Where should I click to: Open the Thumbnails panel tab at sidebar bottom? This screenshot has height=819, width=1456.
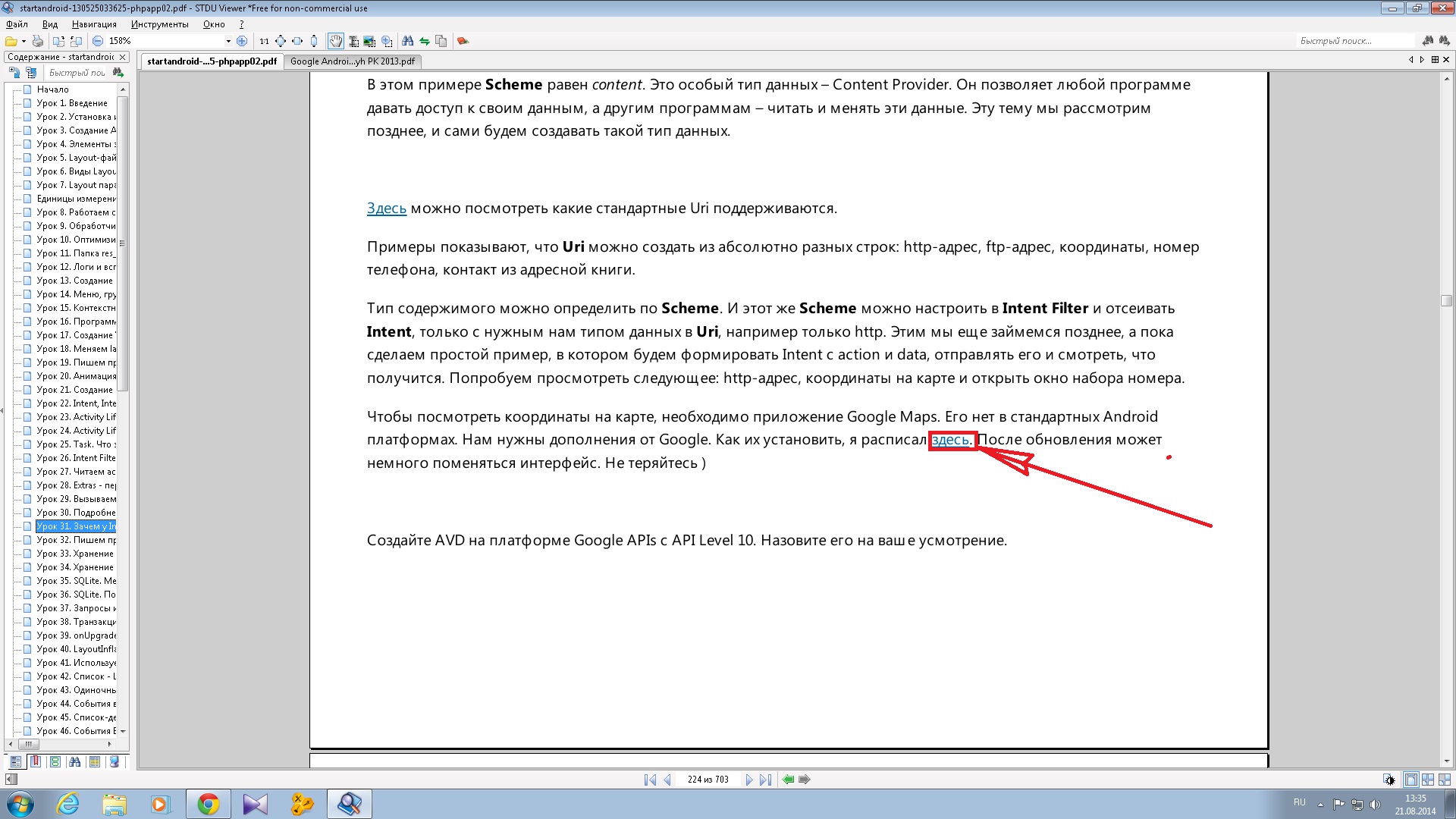point(55,761)
